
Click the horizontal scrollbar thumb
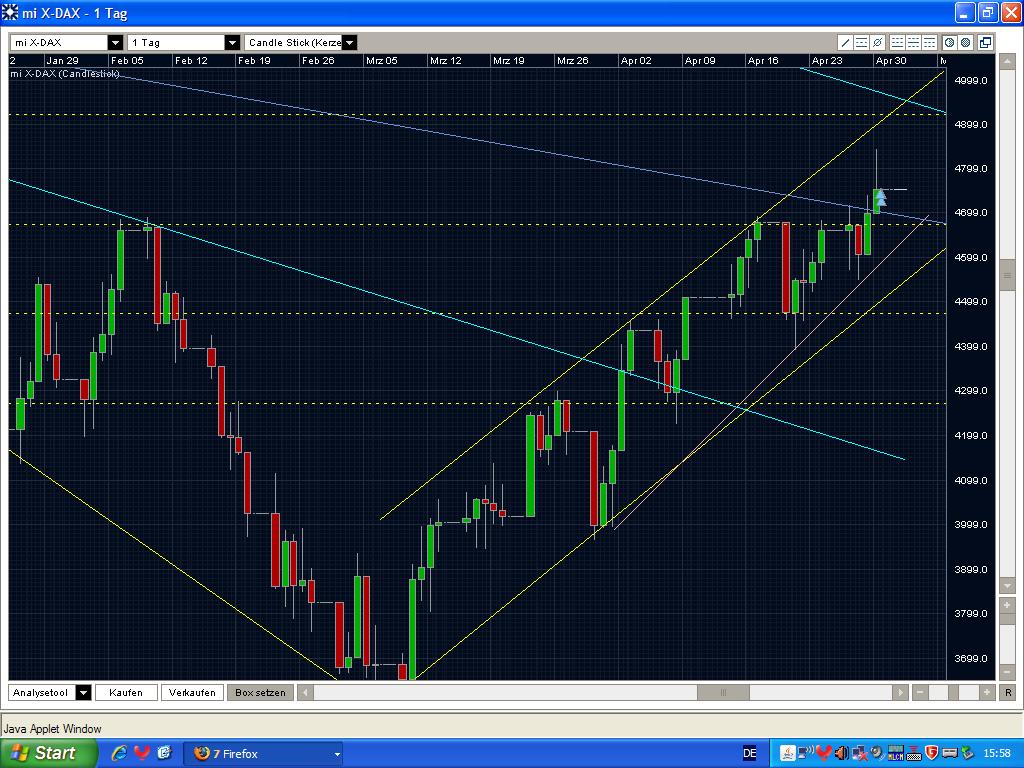[723, 692]
